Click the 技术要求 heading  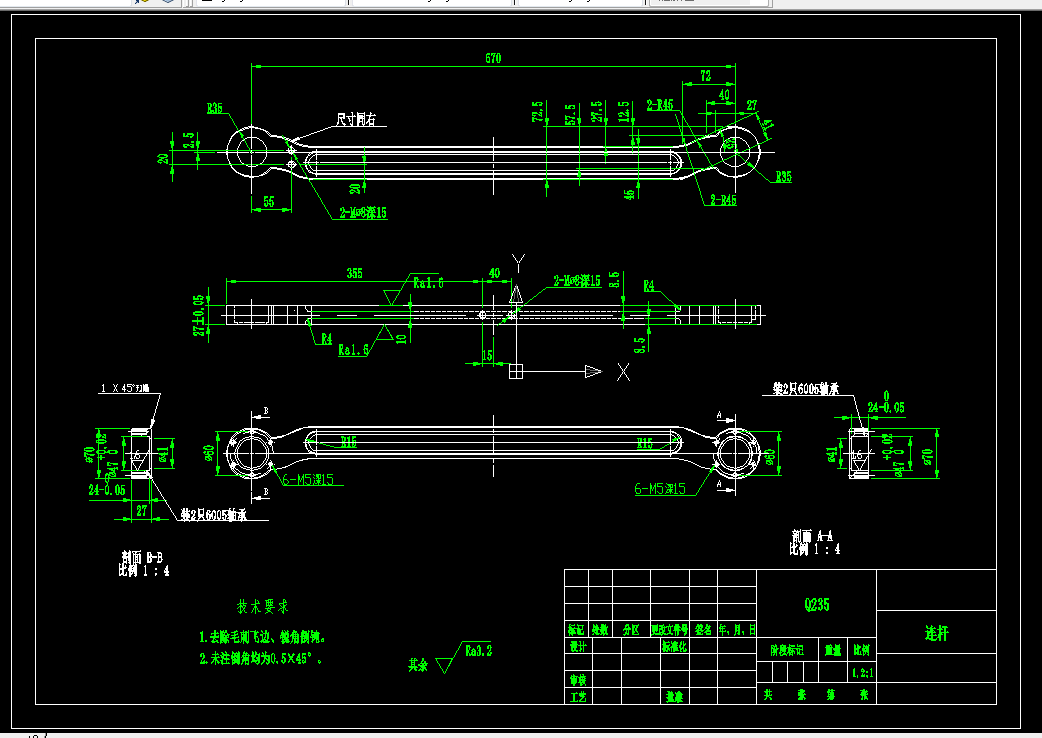[262, 606]
